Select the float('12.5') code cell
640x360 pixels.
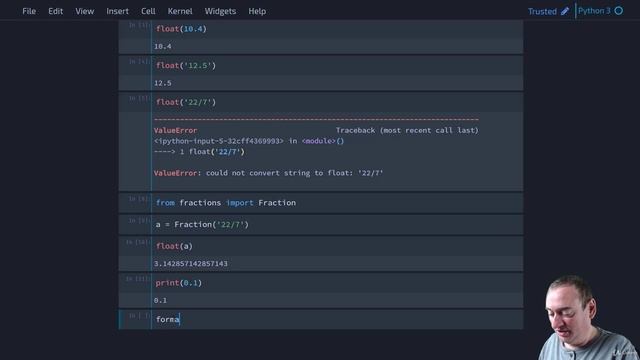coord(337,66)
